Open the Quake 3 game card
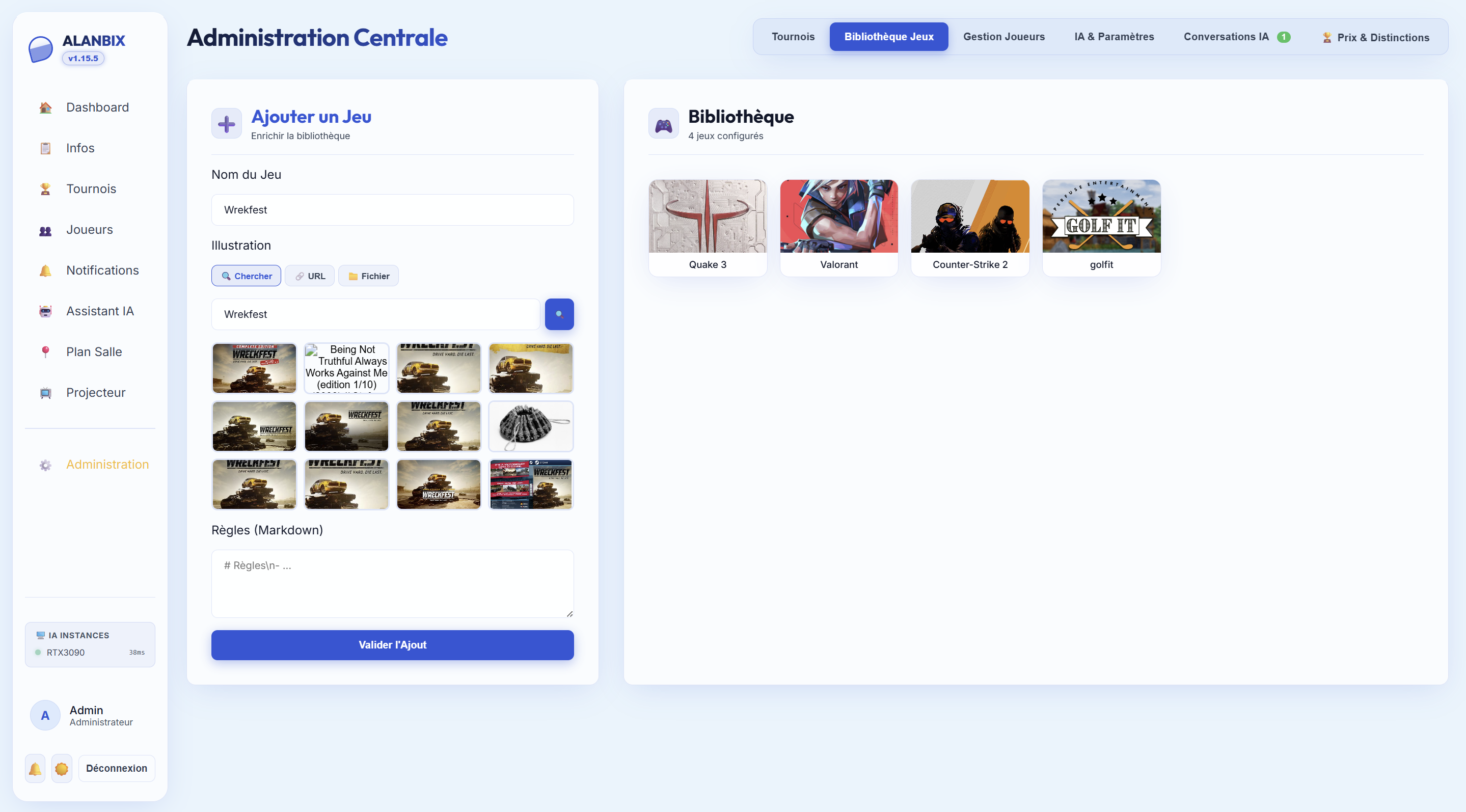The width and height of the screenshot is (1466, 812). coord(708,228)
